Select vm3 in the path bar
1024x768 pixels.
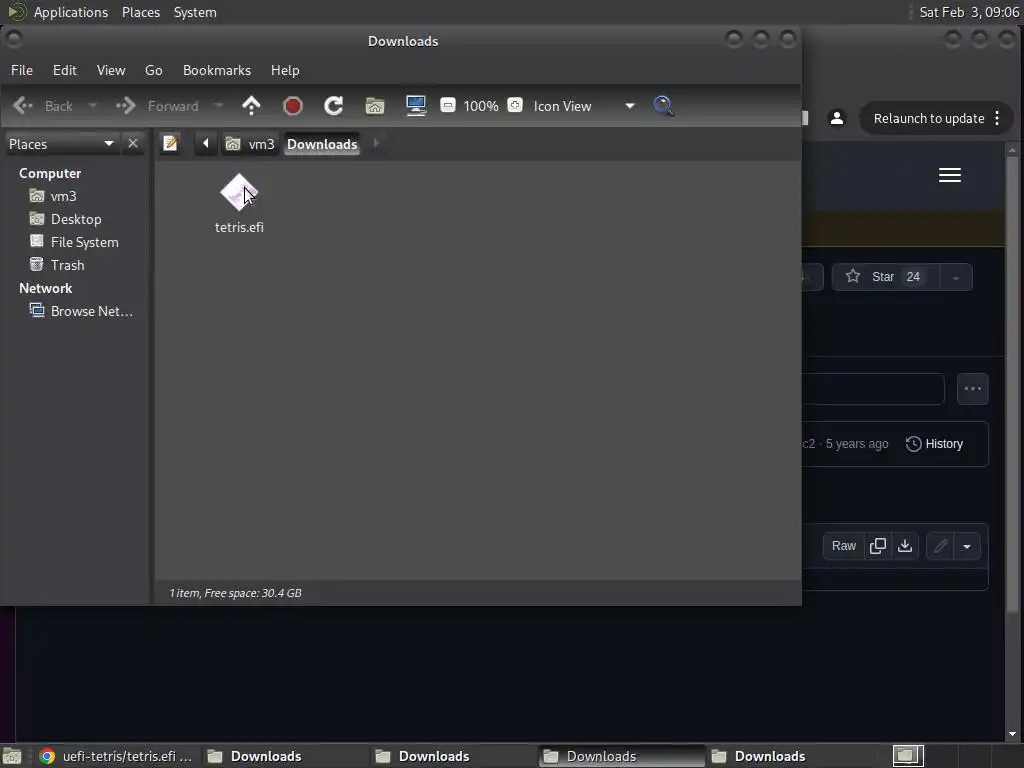(x=251, y=144)
